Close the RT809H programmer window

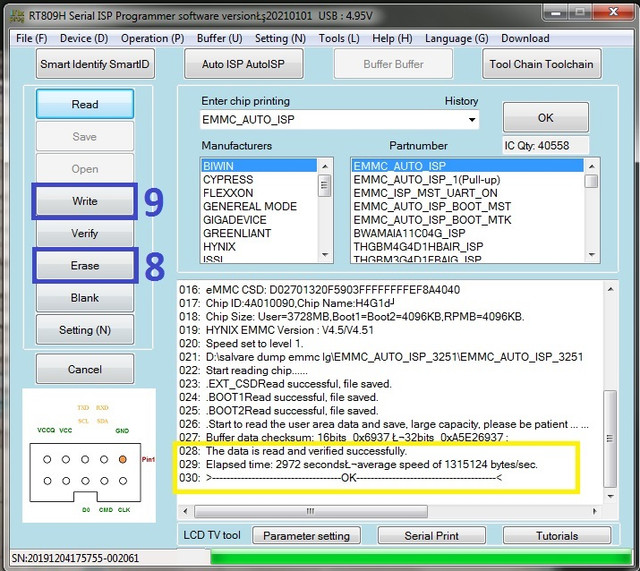(614, 12)
